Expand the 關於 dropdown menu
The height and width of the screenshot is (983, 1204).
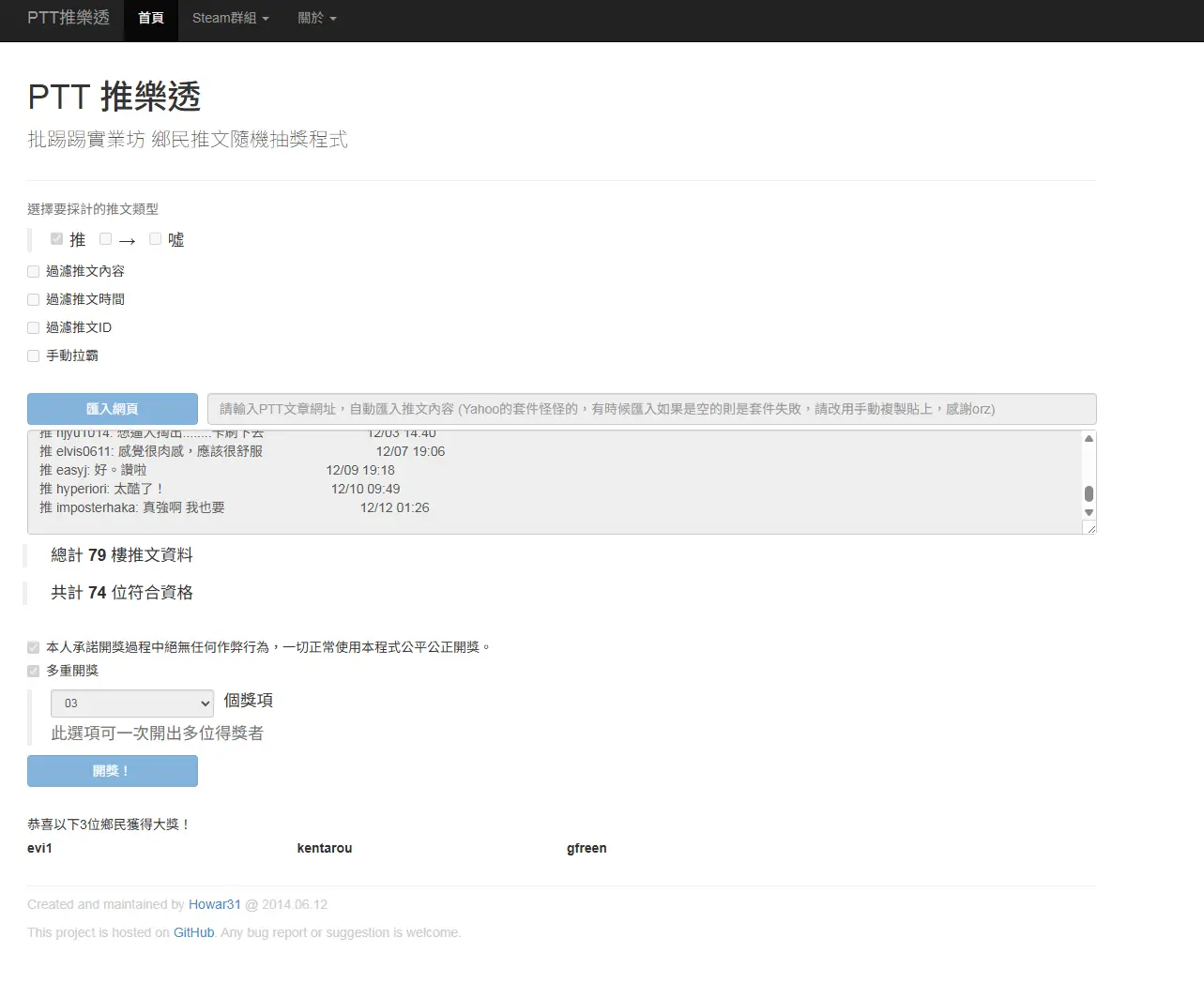[316, 18]
